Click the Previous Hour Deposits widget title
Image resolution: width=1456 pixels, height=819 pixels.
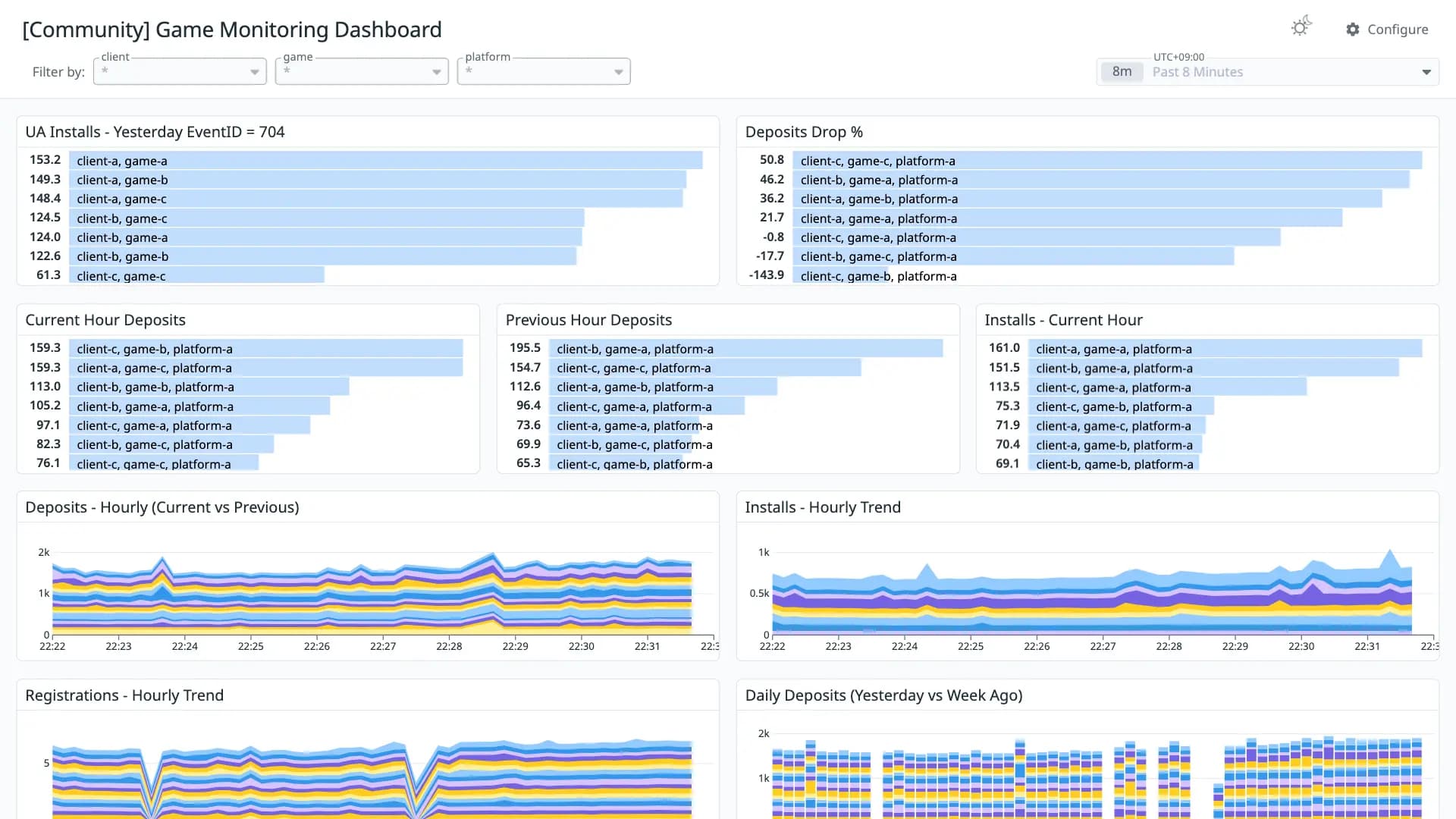click(588, 320)
